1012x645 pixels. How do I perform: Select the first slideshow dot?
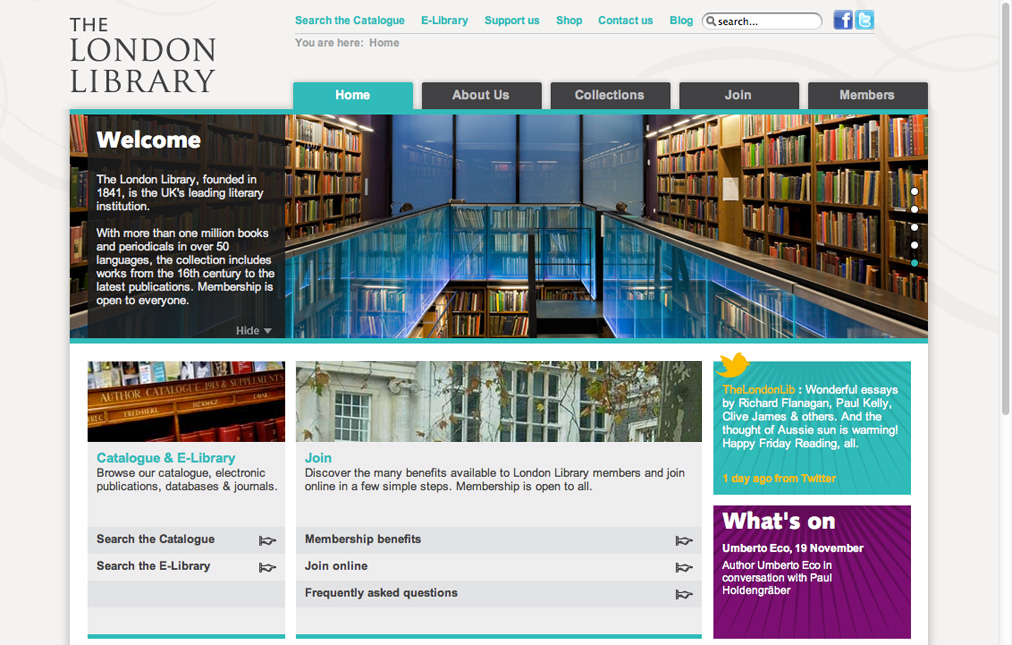tap(915, 192)
